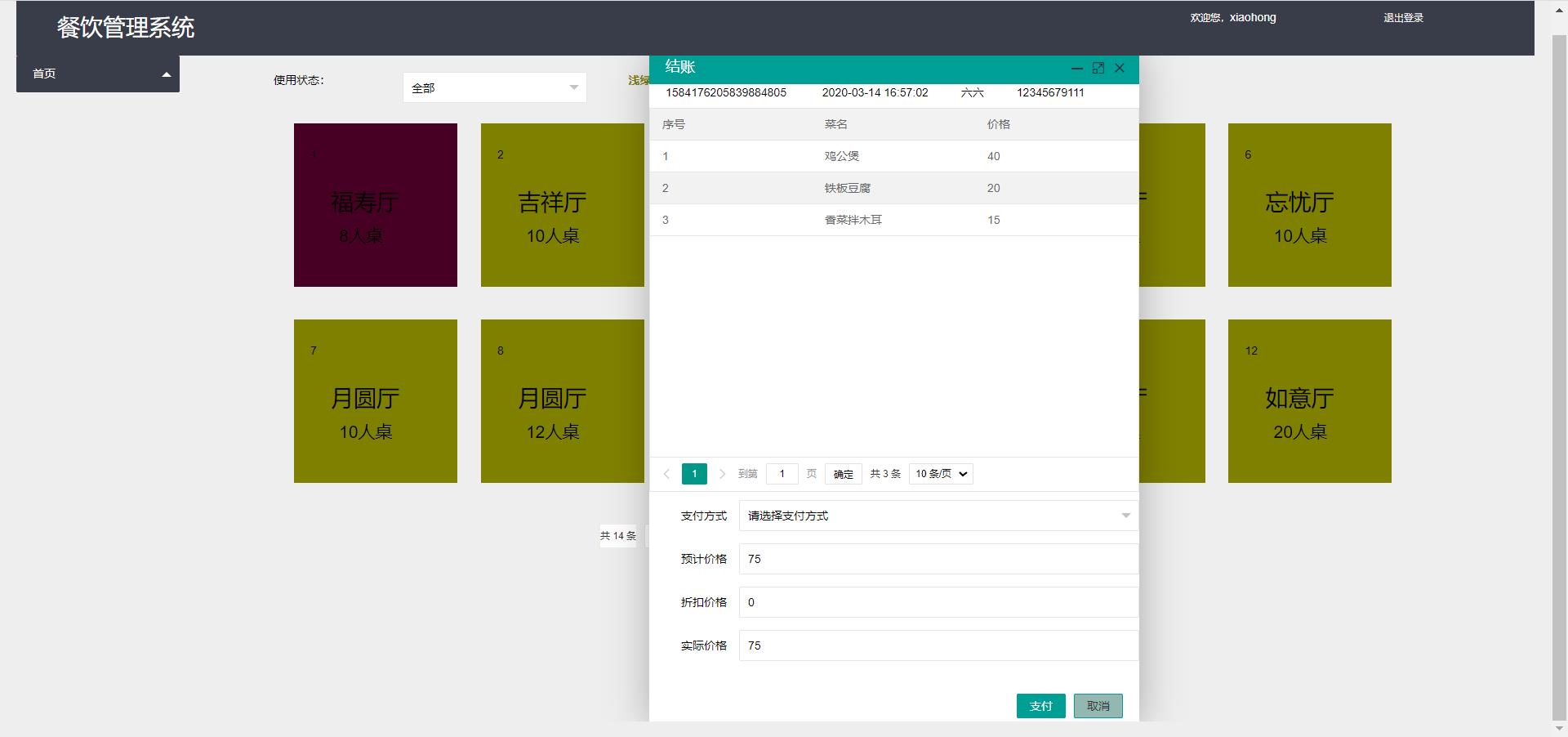Click the 取消 cancel button
Image resolution: width=1568 pixels, height=737 pixels.
click(x=1098, y=706)
